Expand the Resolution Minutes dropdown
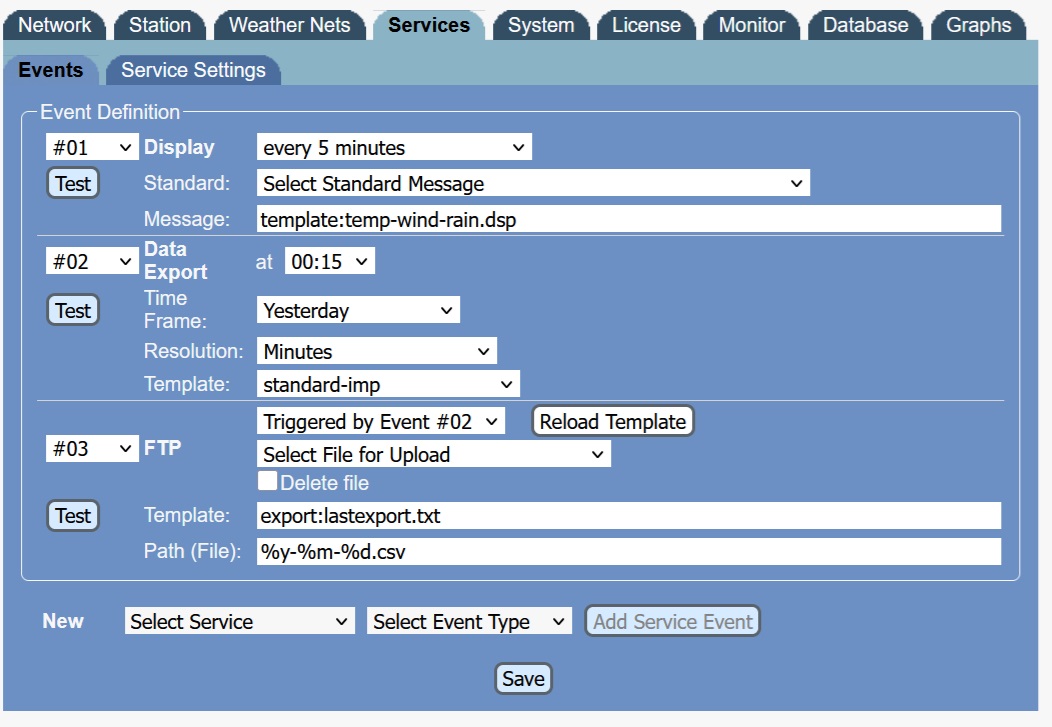The height and width of the screenshot is (727, 1052). point(376,351)
